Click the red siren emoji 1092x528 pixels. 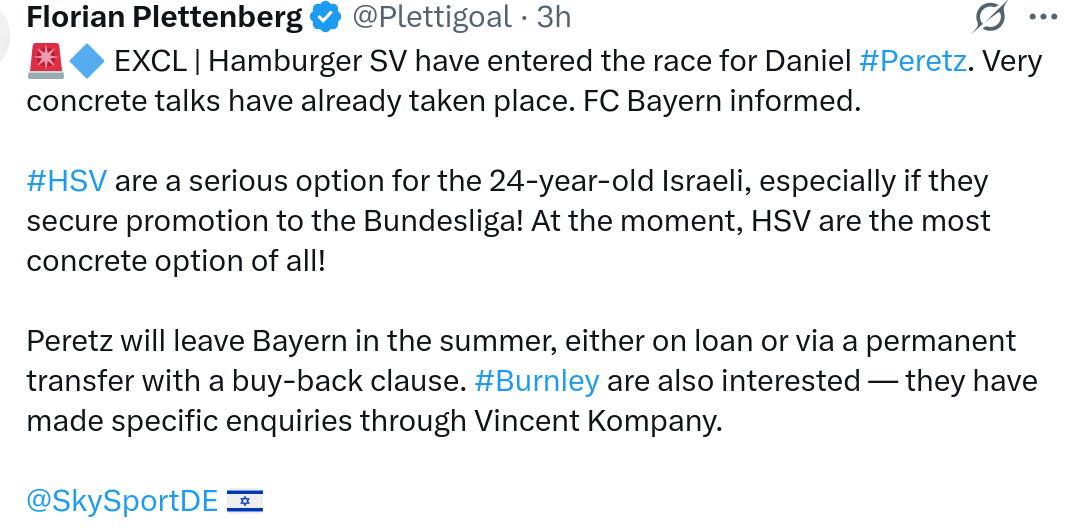45,62
